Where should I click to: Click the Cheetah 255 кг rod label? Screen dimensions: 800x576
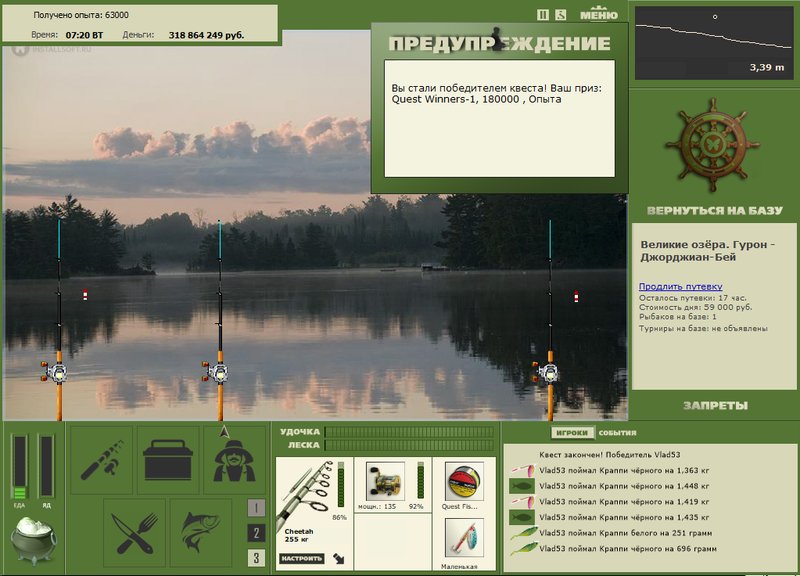(299, 535)
